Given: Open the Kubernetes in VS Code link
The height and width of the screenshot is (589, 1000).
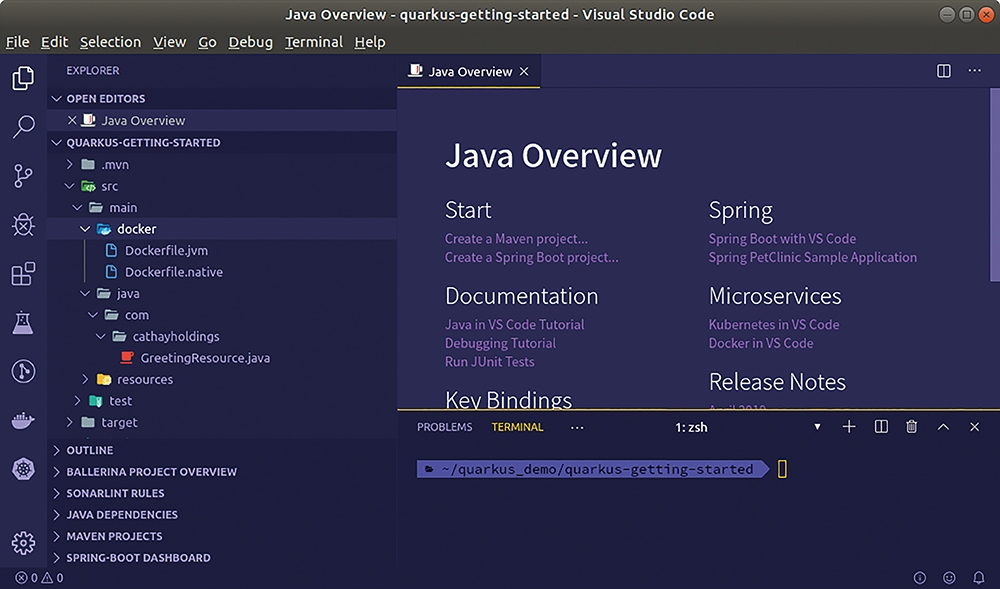Looking at the screenshot, I should (774, 324).
